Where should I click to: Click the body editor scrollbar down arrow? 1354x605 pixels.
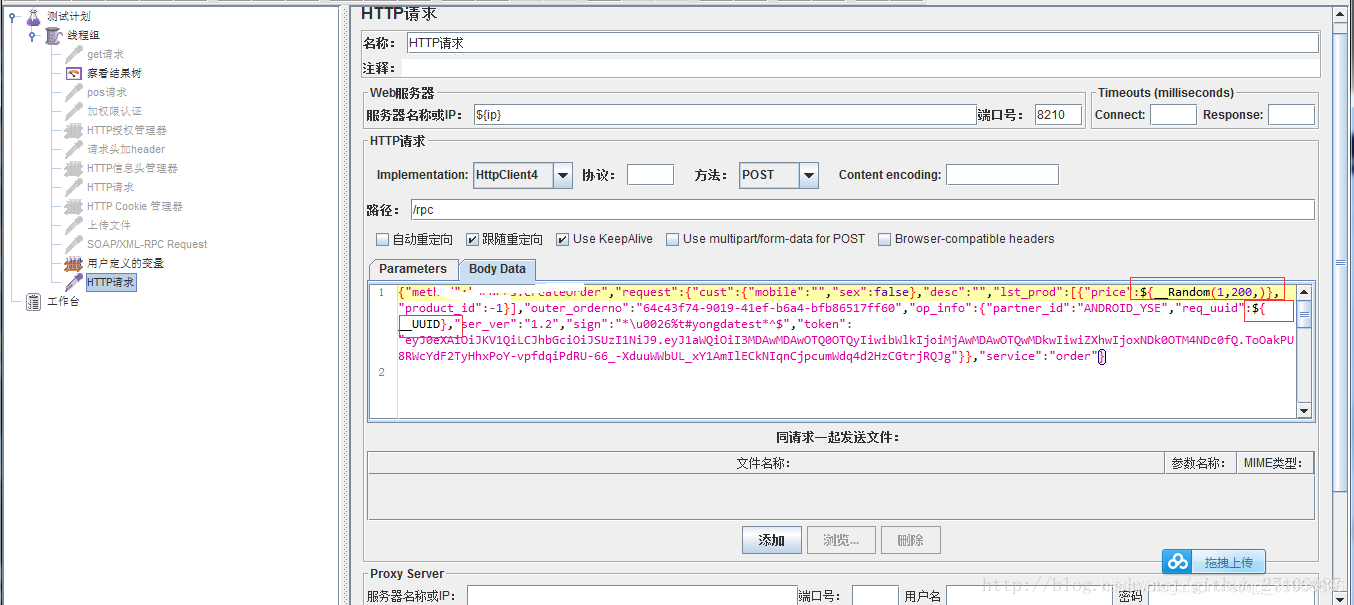[1304, 410]
